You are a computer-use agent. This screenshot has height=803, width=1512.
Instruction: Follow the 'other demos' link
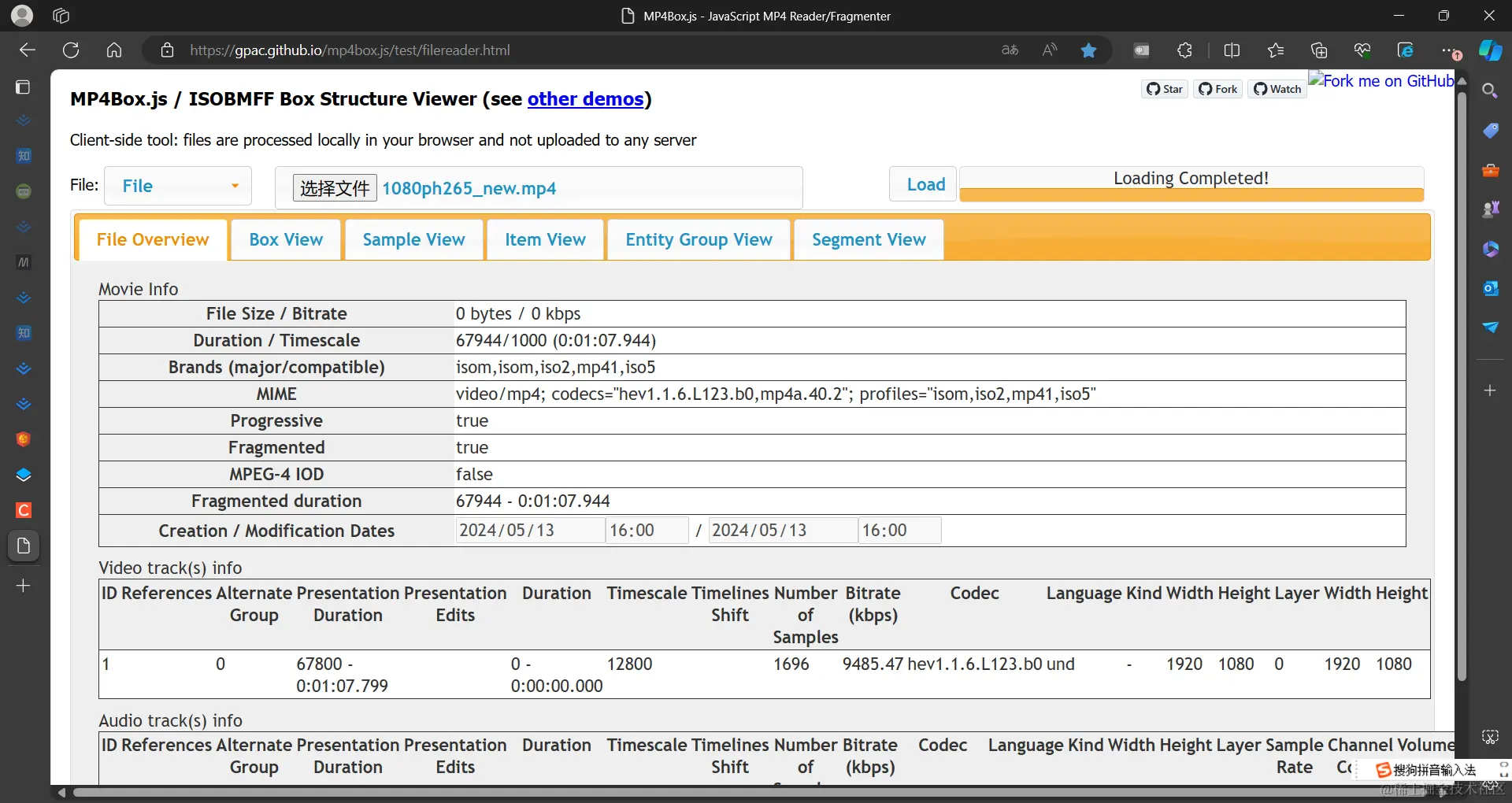[x=585, y=99]
